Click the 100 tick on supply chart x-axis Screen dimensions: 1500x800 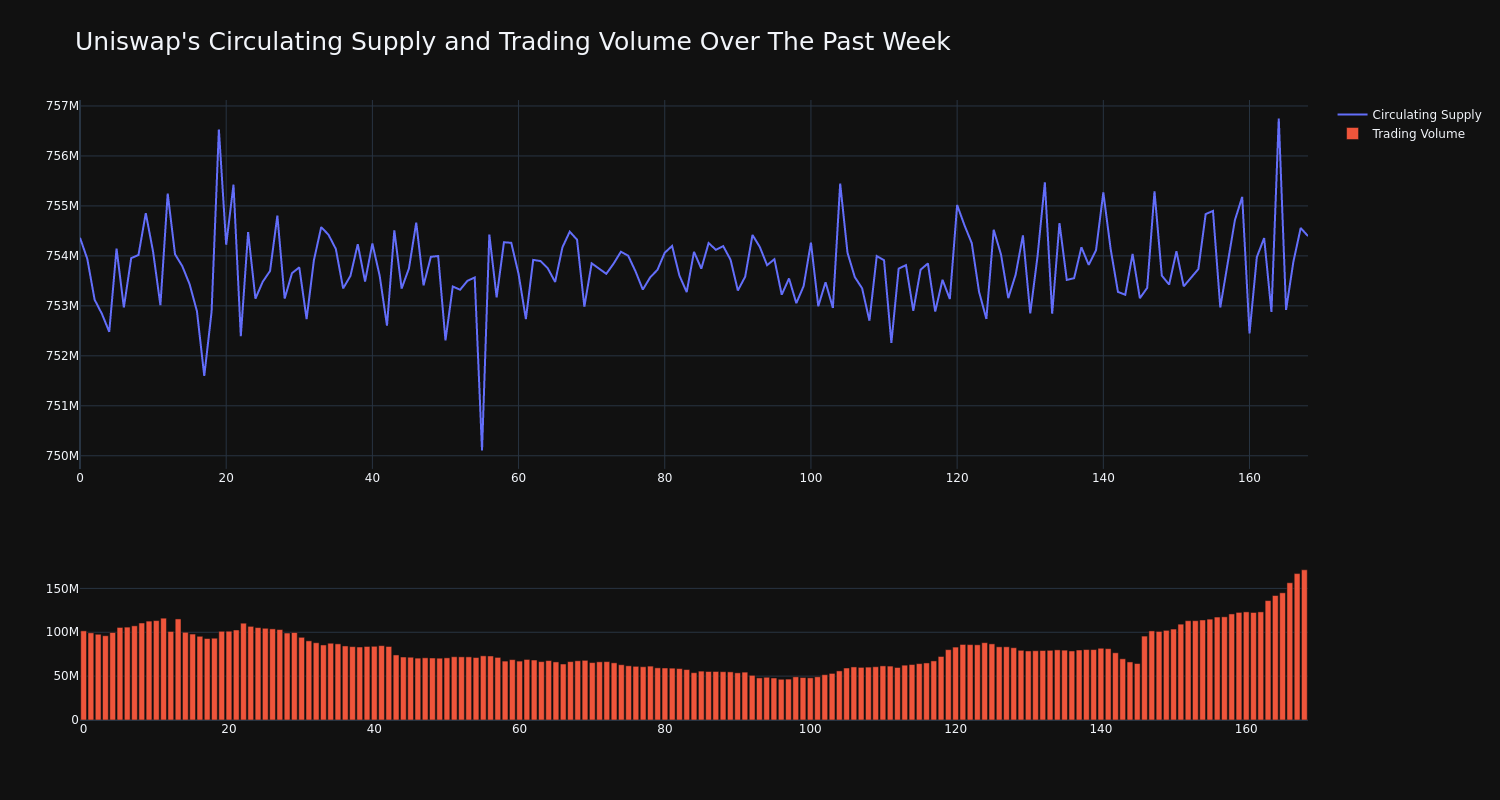811,478
